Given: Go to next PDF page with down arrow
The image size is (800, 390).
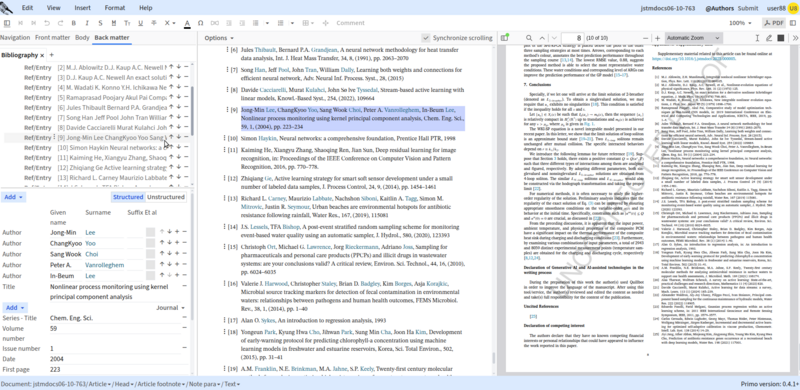Looking at the screenshot, I should 554,38.
